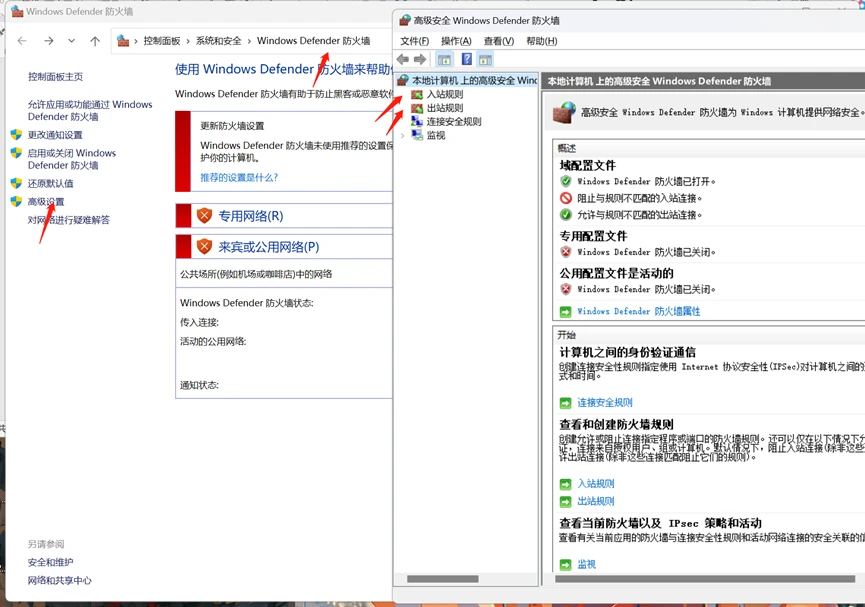
Task: Click shield icon beside 还原默认值
Action: pos(16,183)
